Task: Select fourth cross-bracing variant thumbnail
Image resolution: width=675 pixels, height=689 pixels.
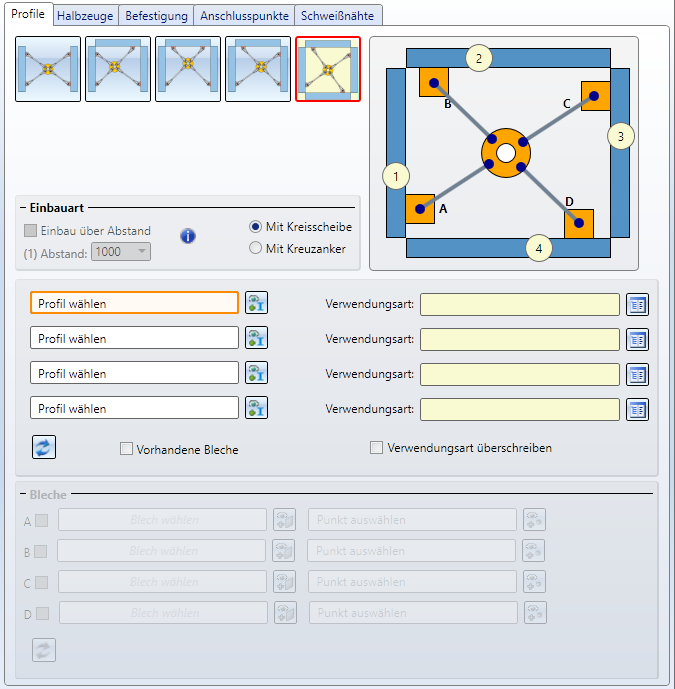Action: 258,69
